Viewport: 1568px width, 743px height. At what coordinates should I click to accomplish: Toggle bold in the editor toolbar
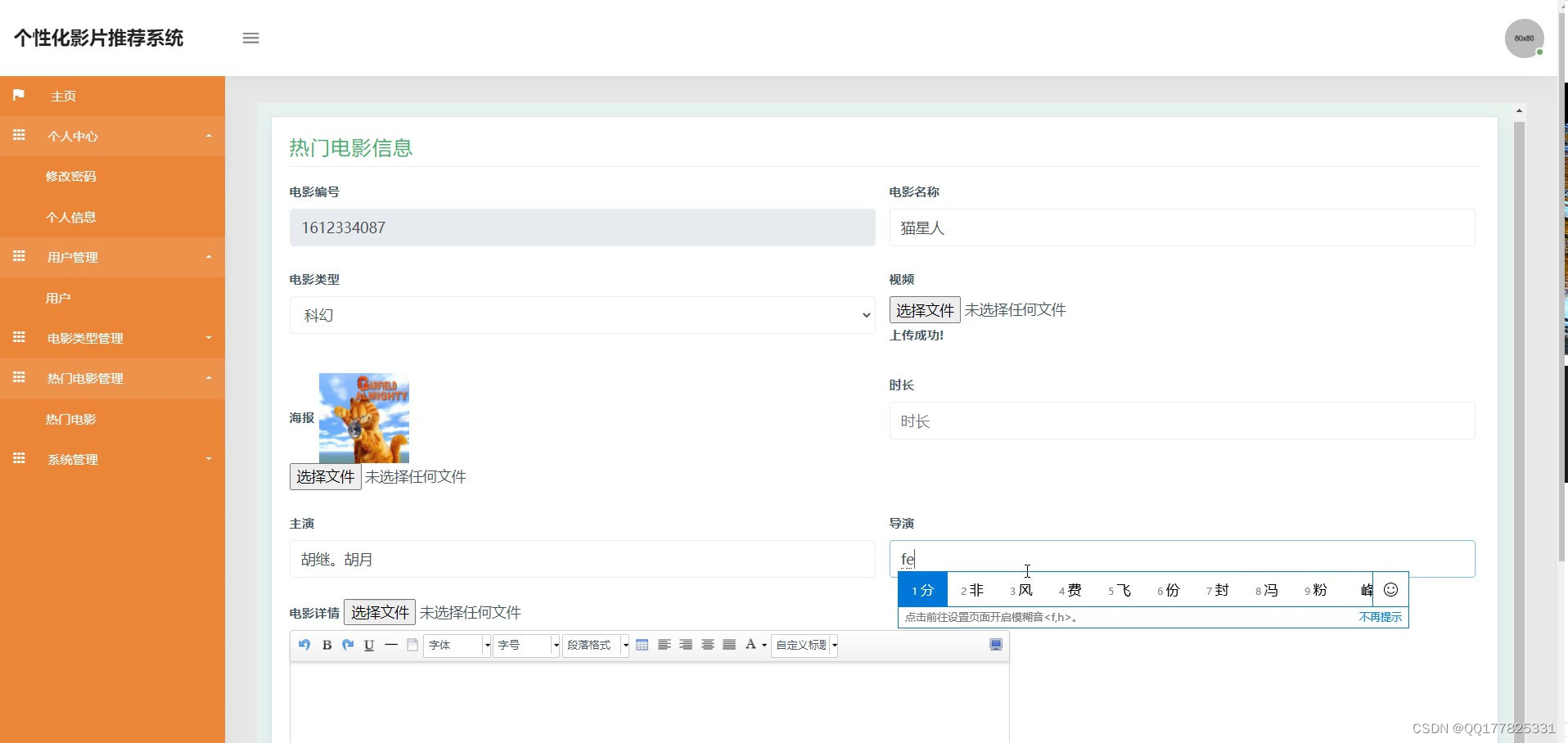coord(327,645)
